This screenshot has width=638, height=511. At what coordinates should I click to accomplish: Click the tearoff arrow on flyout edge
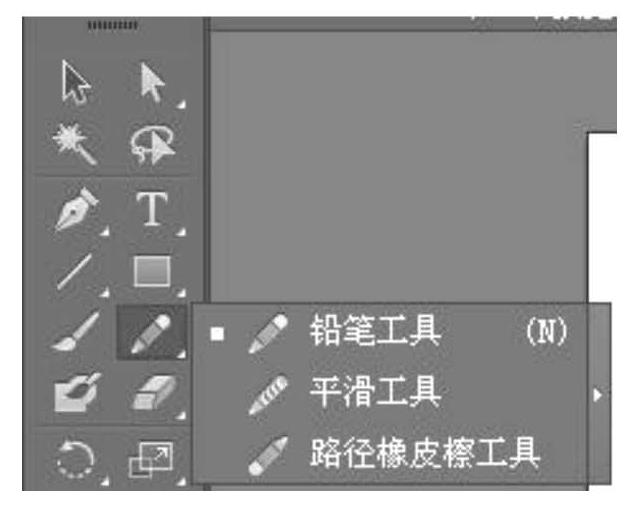click(x=599, y=395)
